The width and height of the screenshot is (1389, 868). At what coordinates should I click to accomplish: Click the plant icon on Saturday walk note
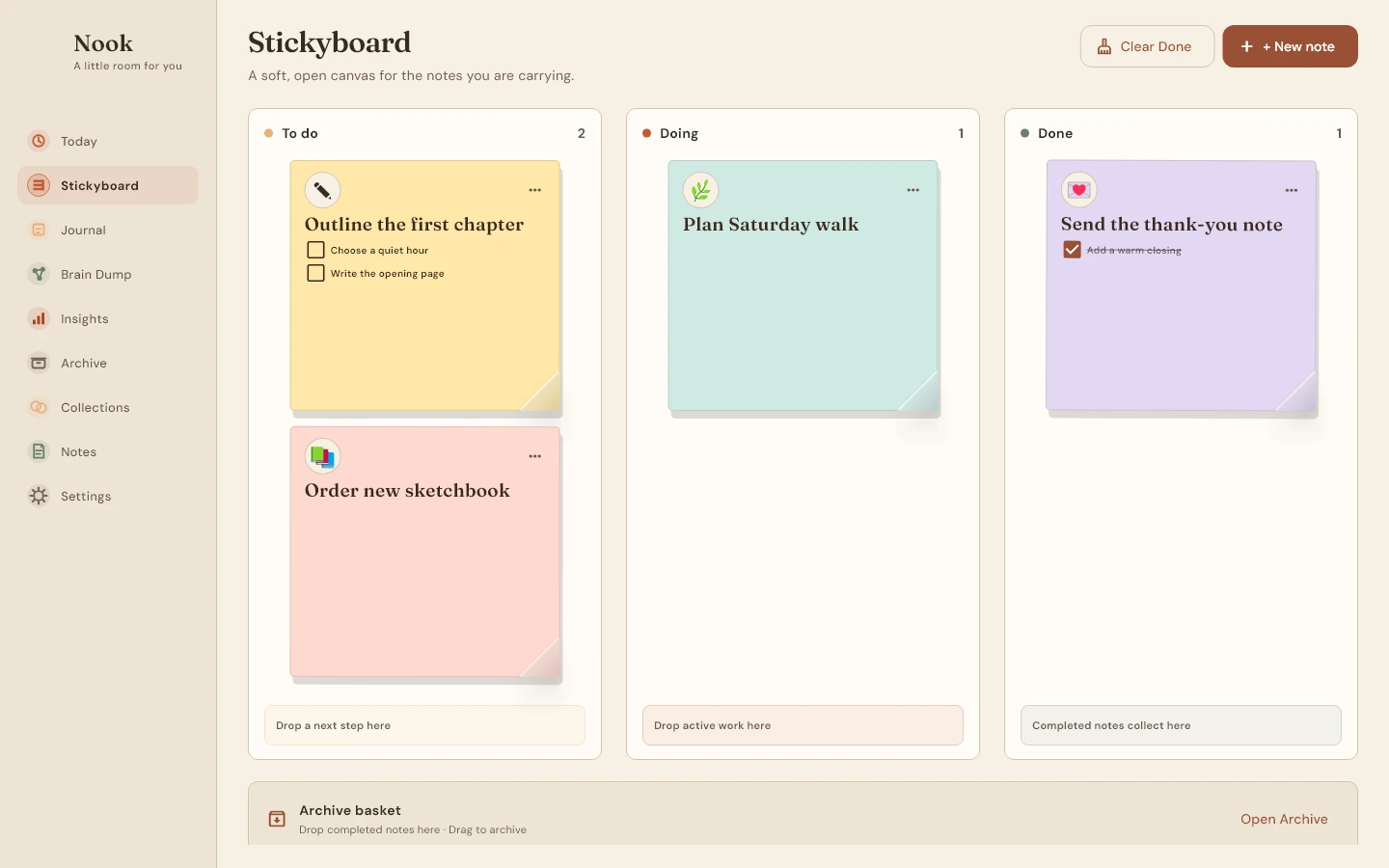[701, 190]
